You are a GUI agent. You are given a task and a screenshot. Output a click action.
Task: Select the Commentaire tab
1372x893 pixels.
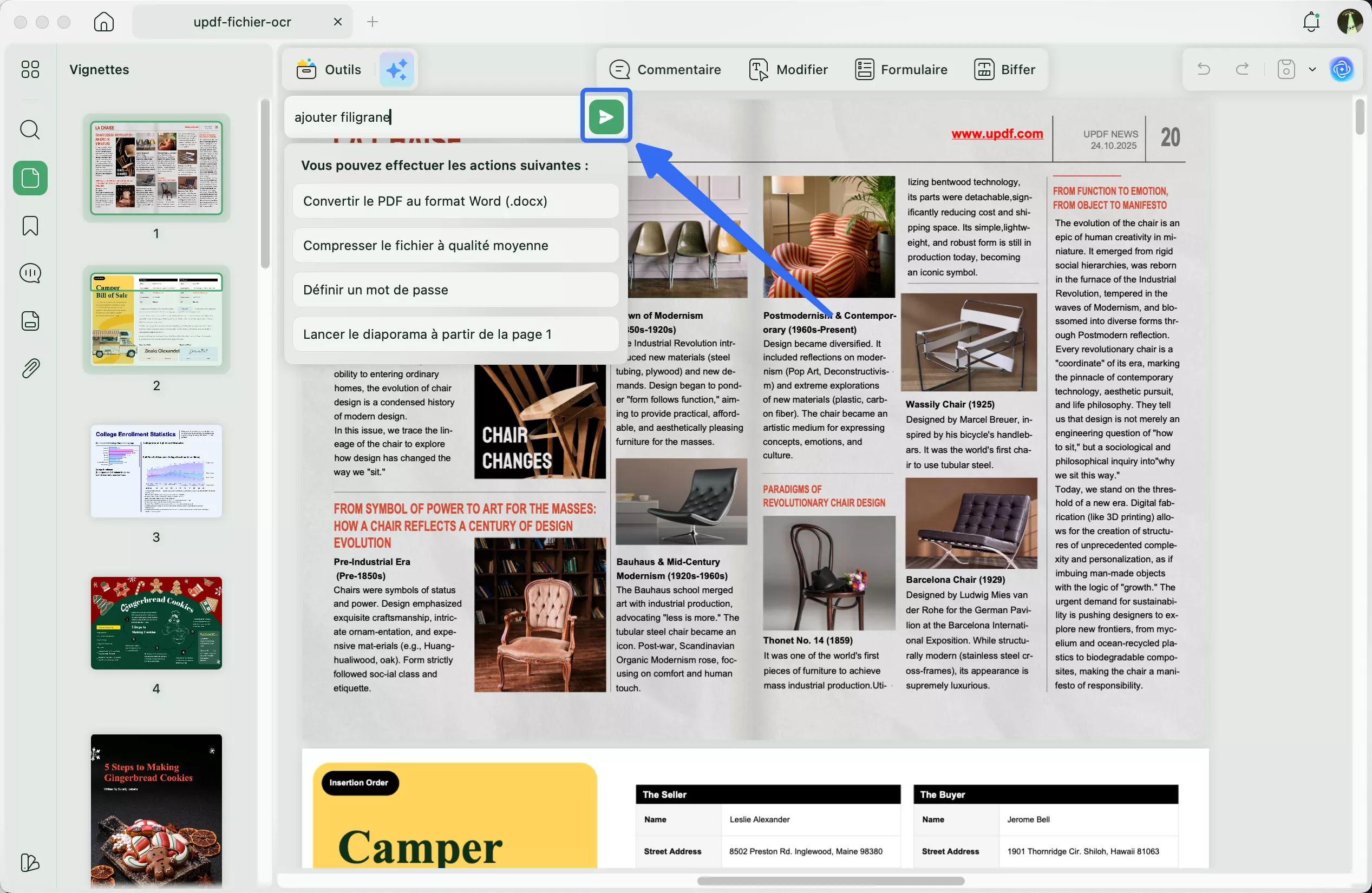click(x=665, y=69)
